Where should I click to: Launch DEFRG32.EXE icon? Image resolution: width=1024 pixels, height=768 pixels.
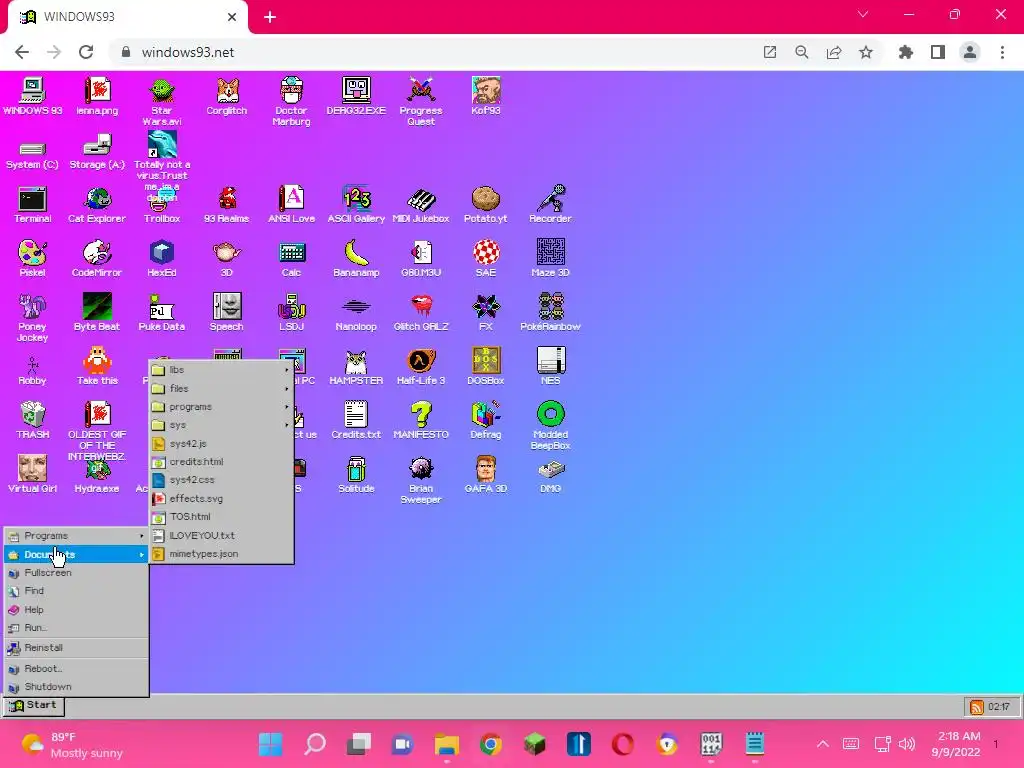coord(356,97)
